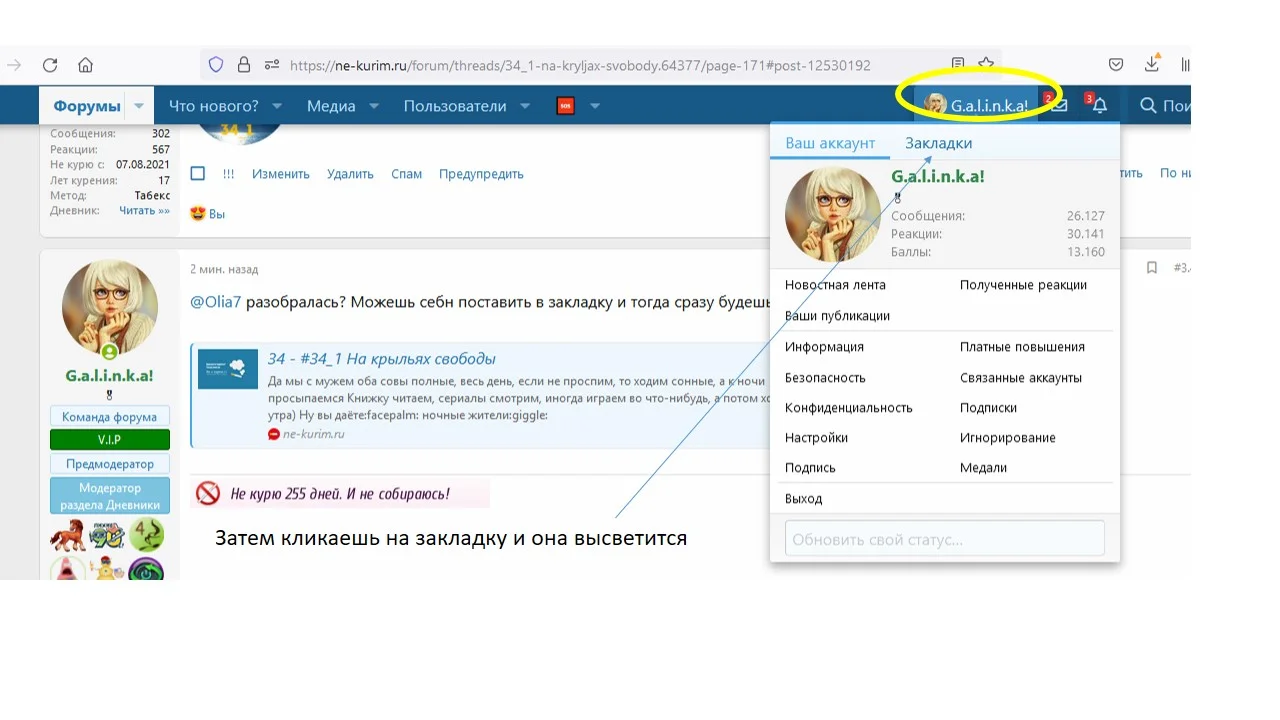Open browser downloads arrow icon
Viewport: 1280px width, 720px height.
(1151, 63)
